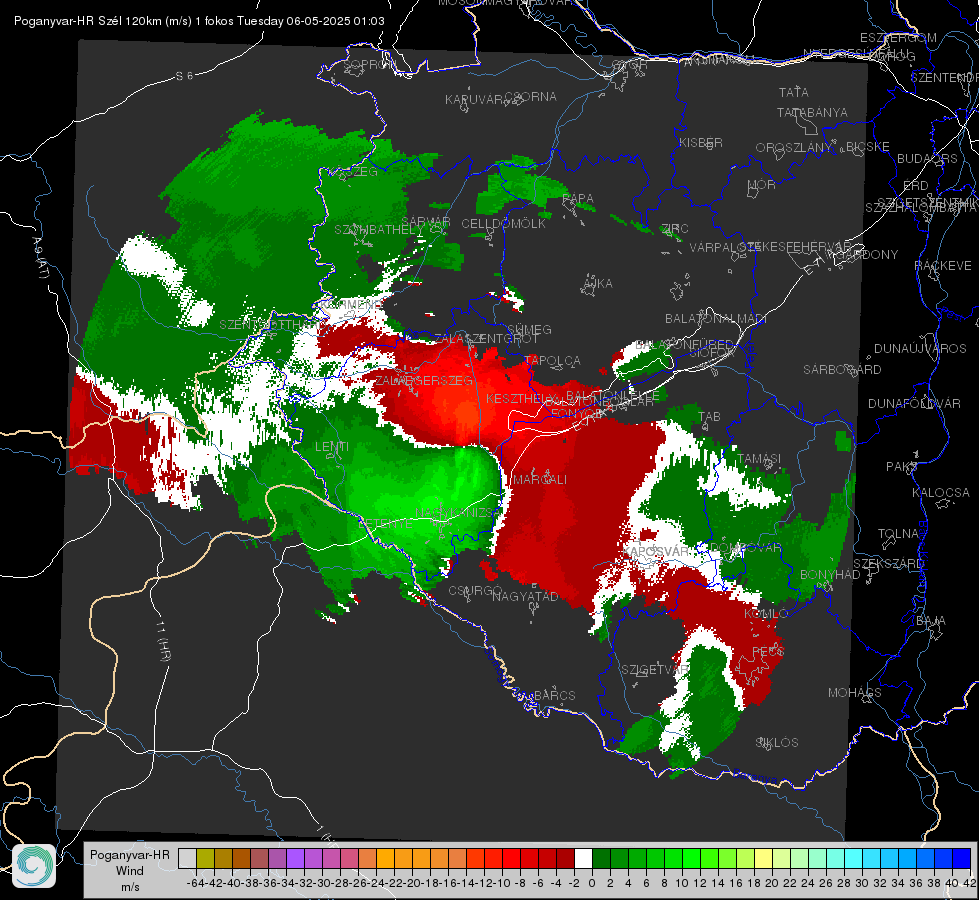Click the 'A 9 (AT)' road label
Screen dimensions: 979x900
pyautogui.click(x=40, y=258)
